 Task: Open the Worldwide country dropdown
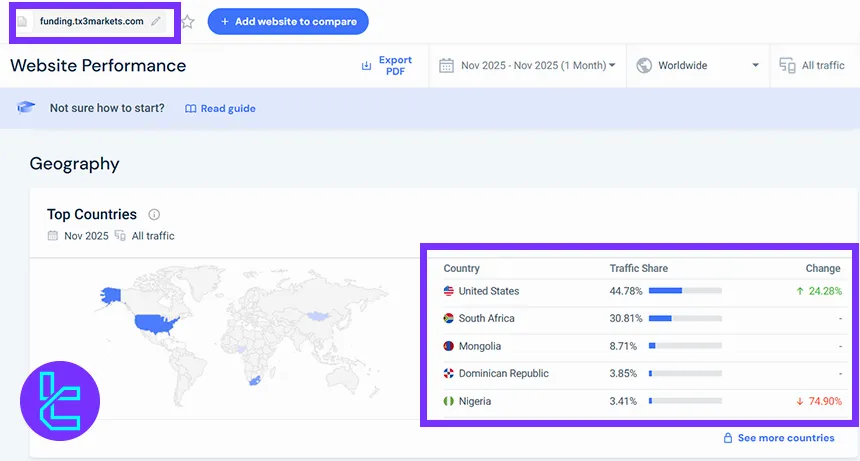(698, 66)
